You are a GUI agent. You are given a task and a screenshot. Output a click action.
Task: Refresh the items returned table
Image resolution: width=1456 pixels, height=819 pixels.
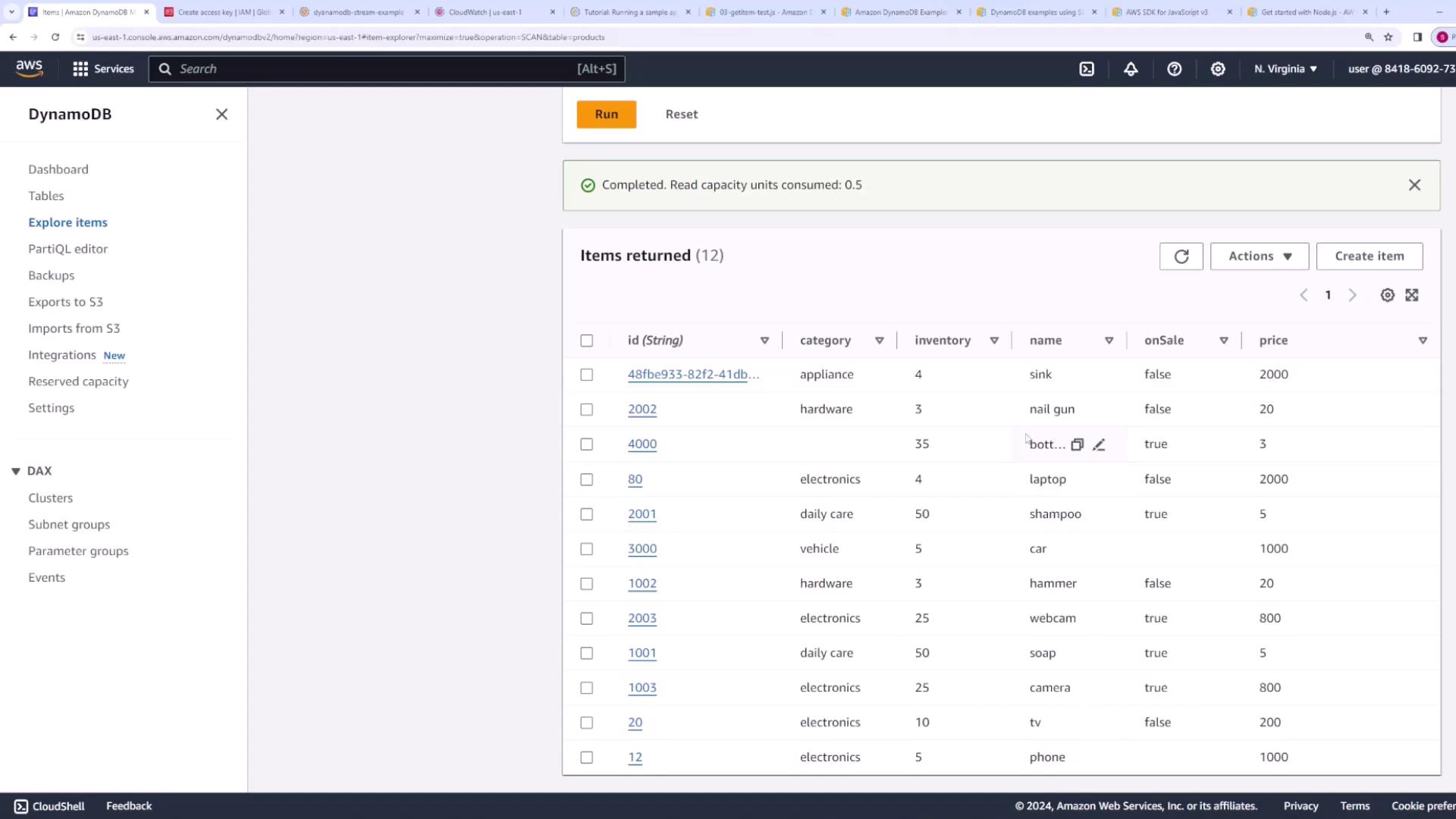pyautogui.click(x=1181, y=256)
